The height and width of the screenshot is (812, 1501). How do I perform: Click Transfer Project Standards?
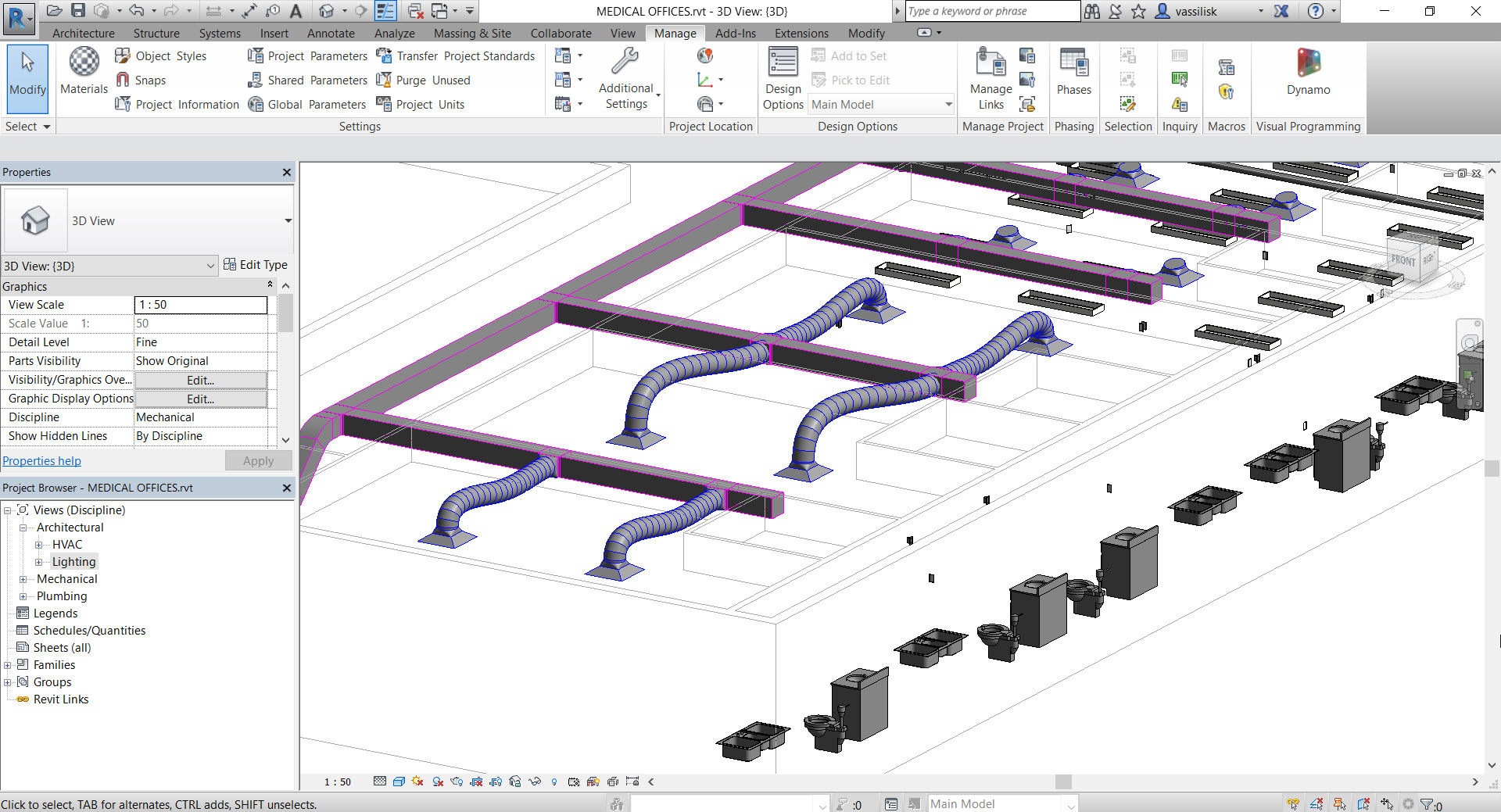click(456, 55)
